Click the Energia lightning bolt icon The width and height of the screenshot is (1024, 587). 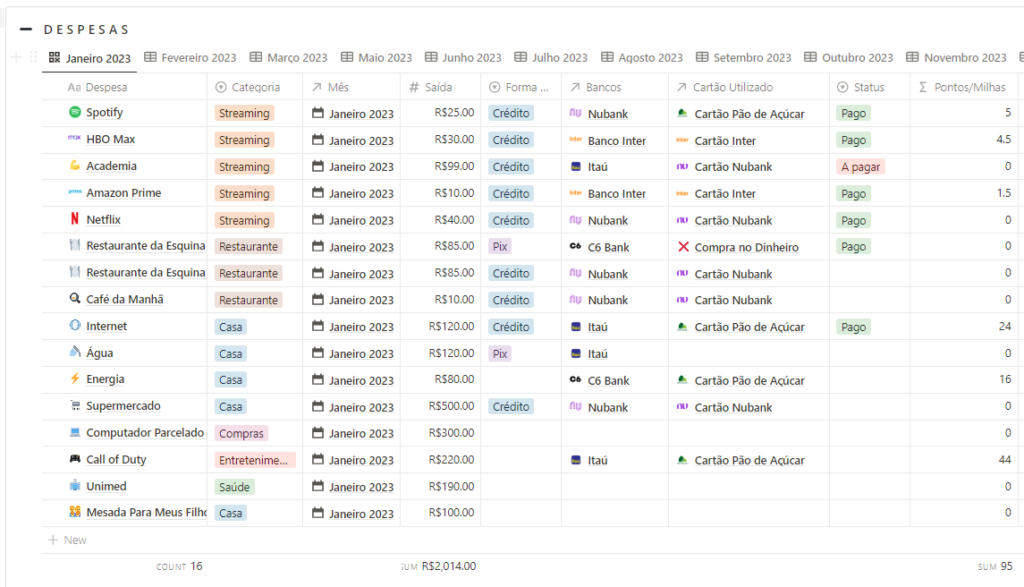coord(74,380)
